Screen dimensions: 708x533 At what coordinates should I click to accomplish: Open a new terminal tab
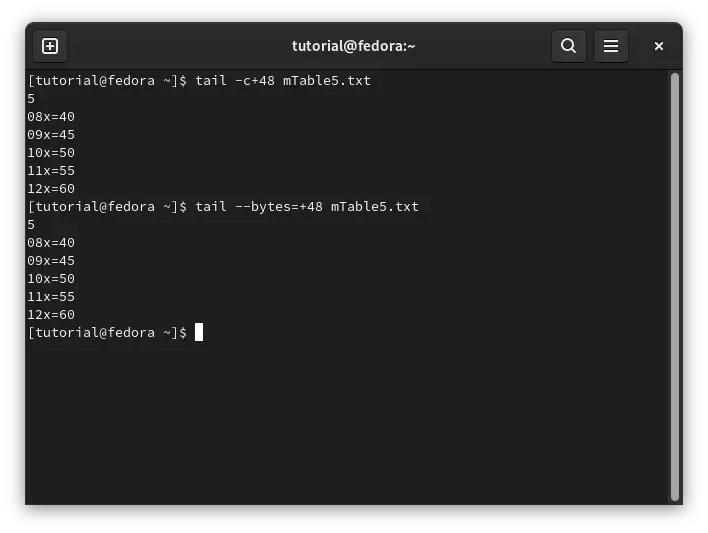tap(50, 46)
